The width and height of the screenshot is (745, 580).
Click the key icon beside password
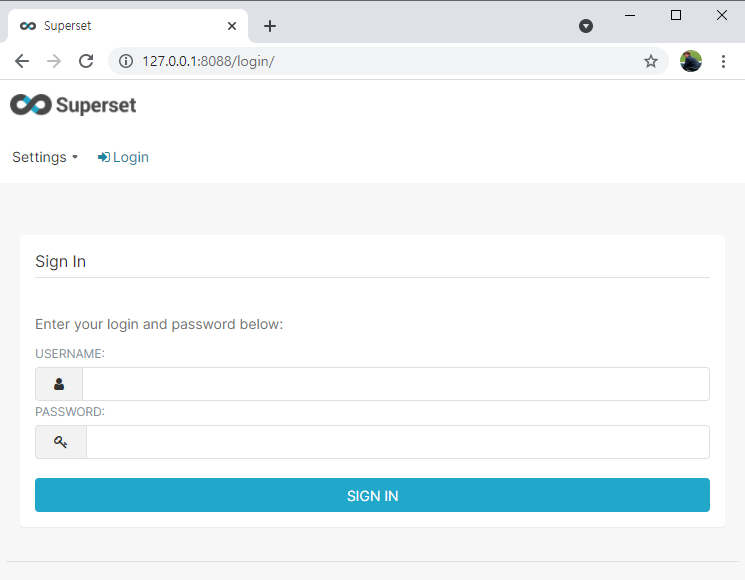61,442
